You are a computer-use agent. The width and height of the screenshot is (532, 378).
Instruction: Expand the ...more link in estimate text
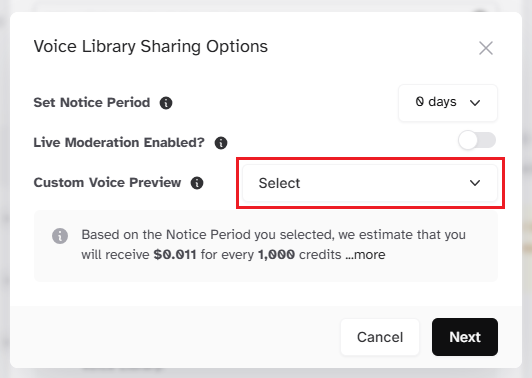(x=365, y=254)
